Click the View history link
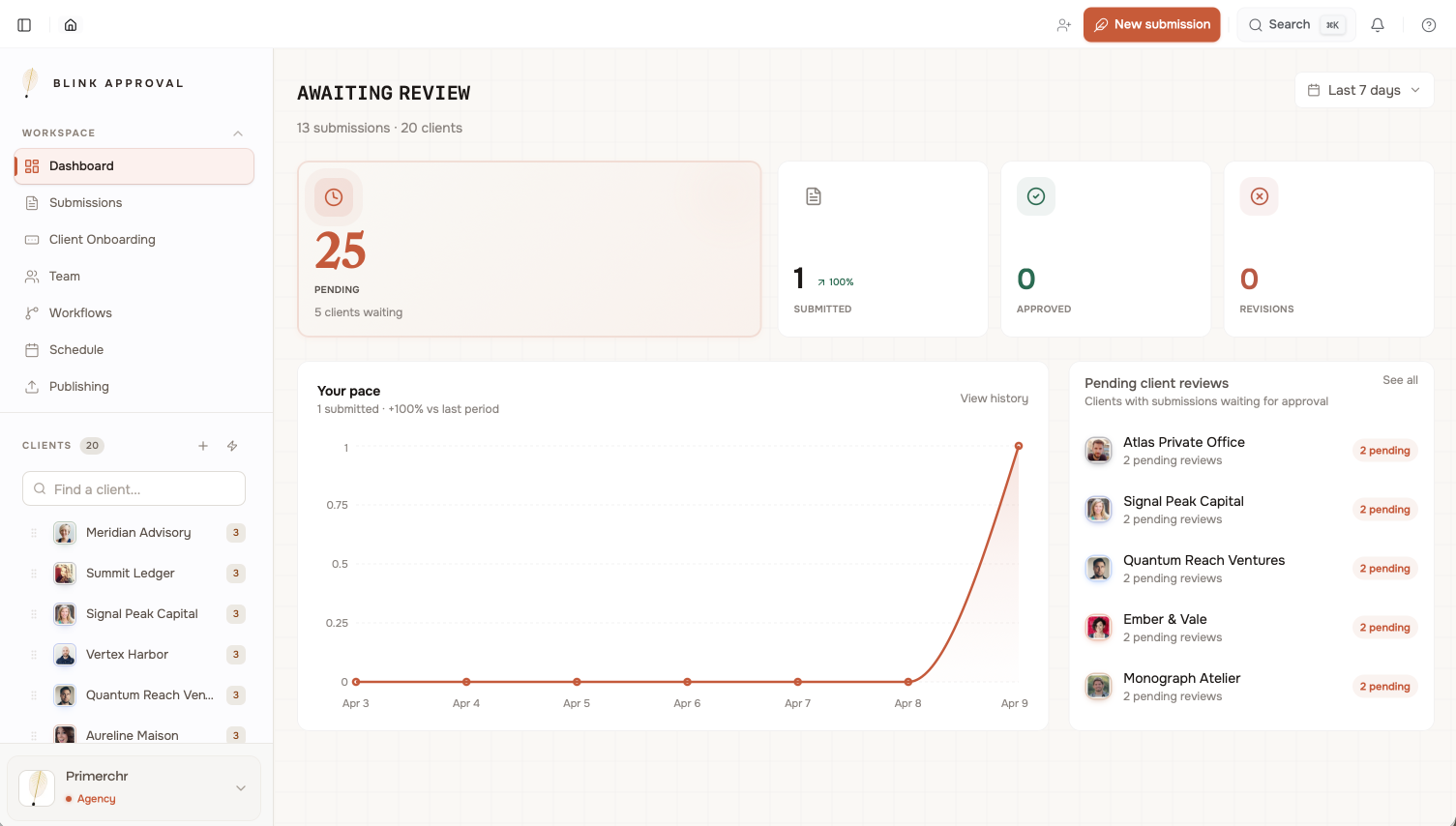Viewport: 1456px width, 826px height. pos(994,398)
